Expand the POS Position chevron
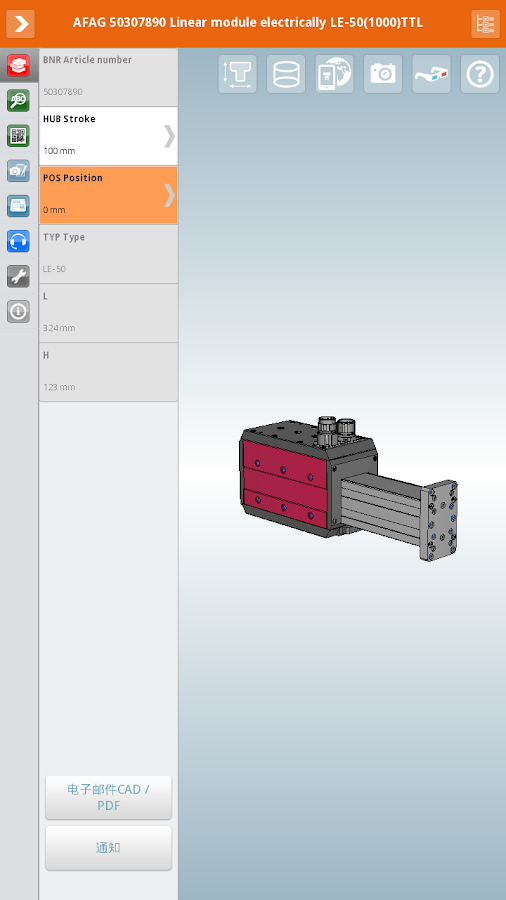Viewport: 506px width, 900px height. (169, 195)
